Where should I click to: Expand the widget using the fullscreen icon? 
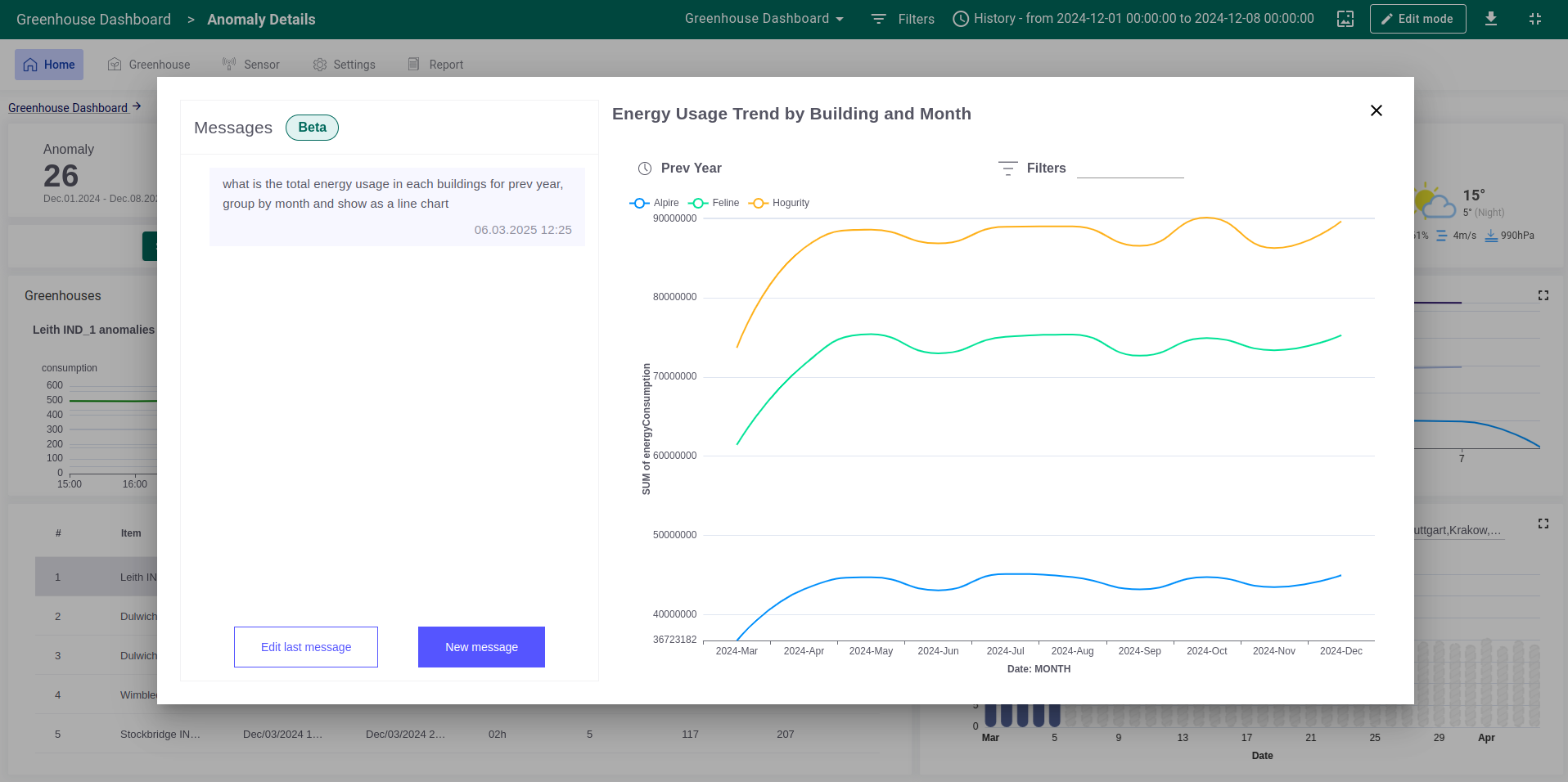click(1543, 295)
